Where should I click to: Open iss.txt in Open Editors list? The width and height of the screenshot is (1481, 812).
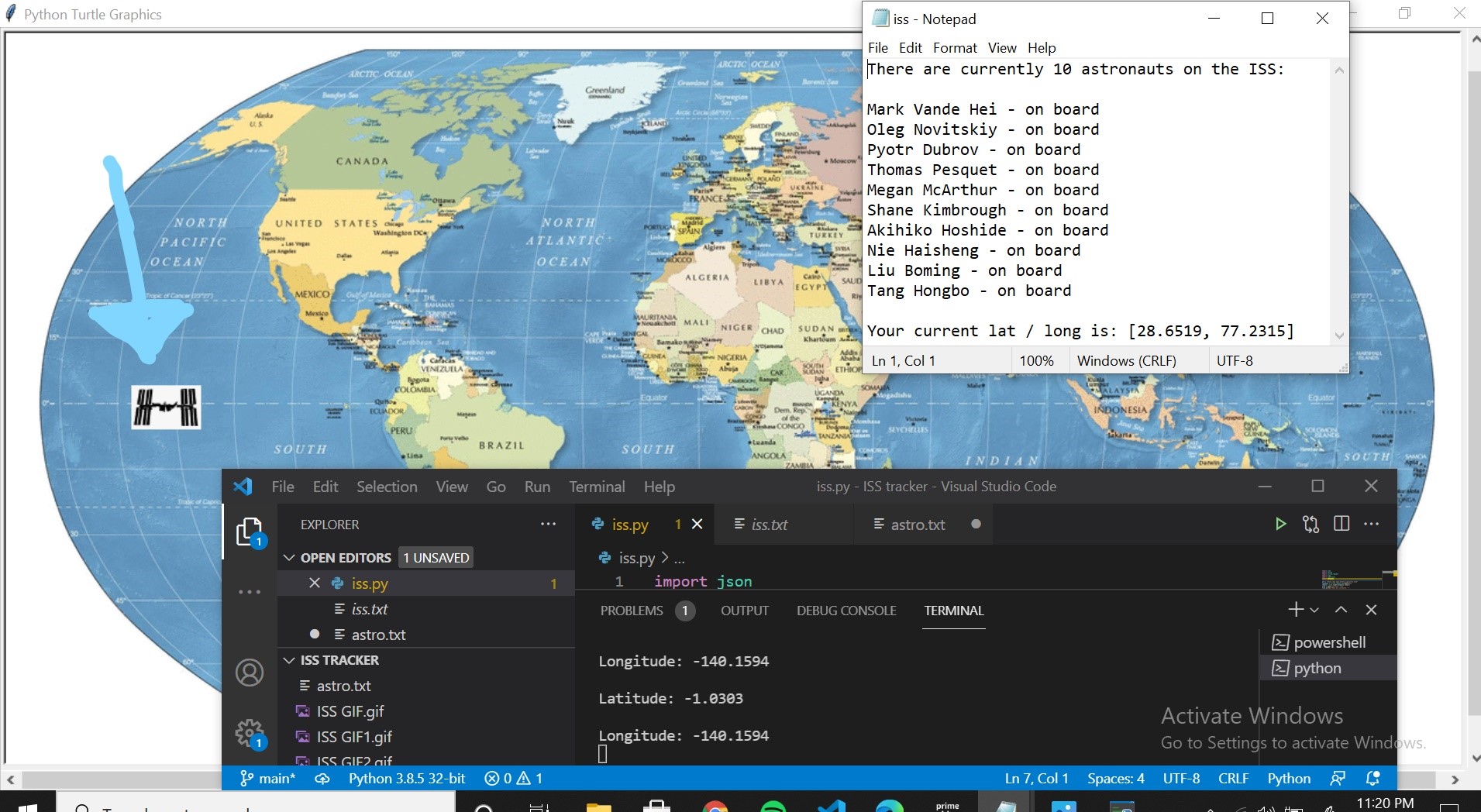[x=426, y=609]
